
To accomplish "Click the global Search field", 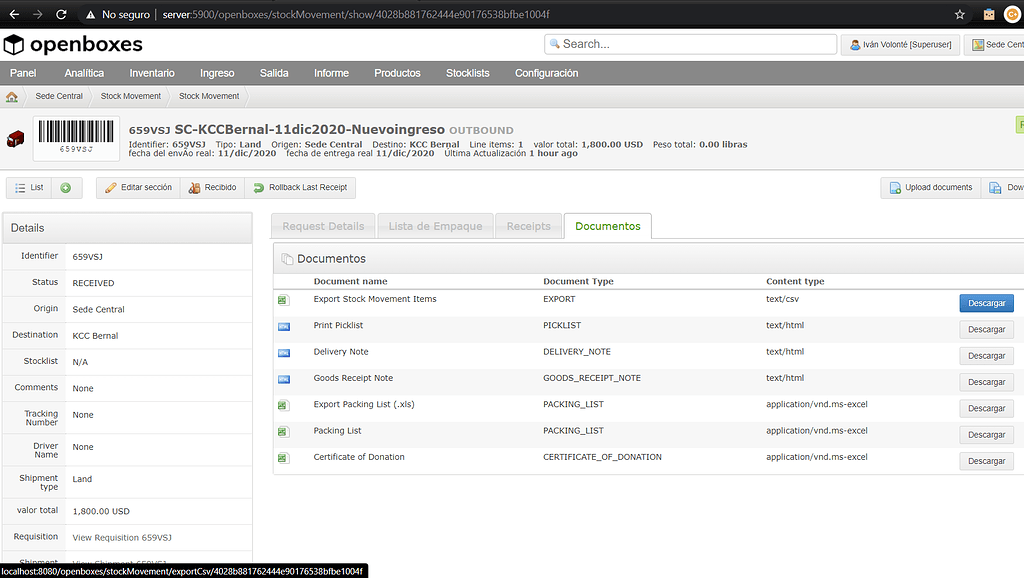I will [690, 44].
